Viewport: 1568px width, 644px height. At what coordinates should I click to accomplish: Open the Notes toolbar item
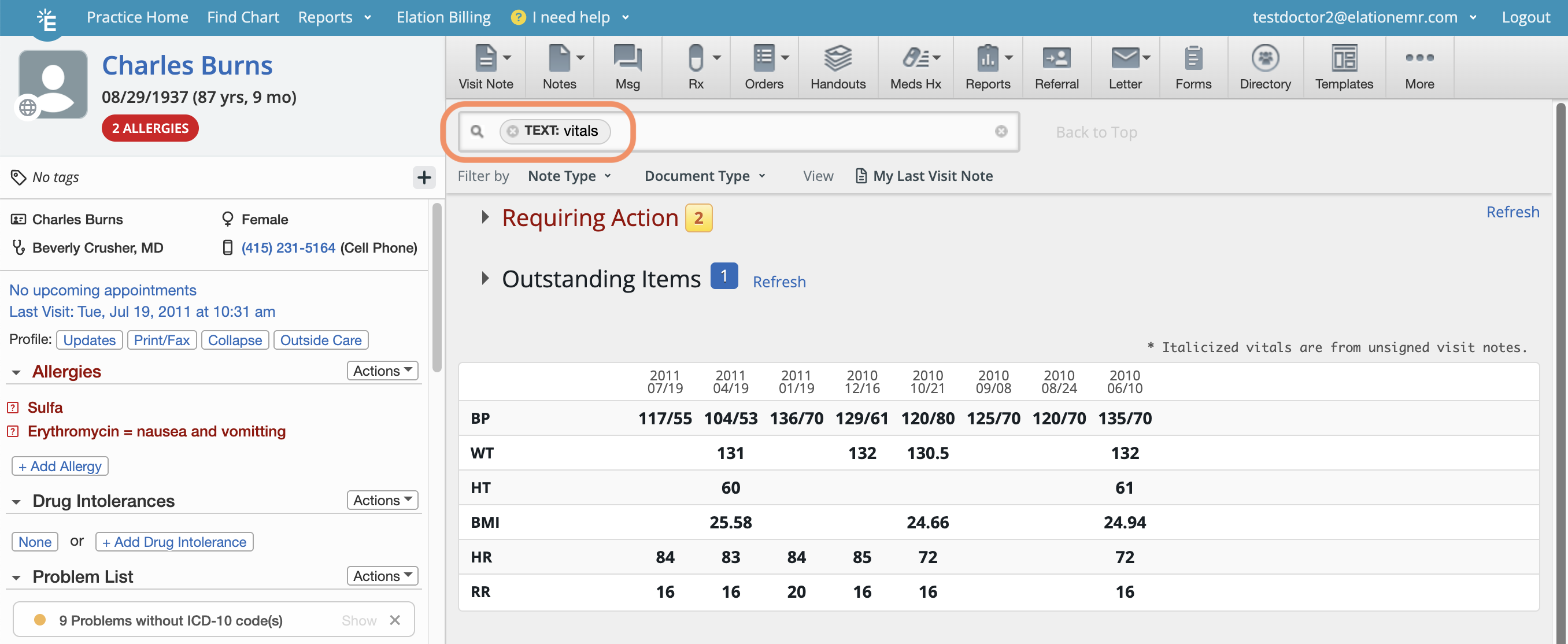click(559, 67)
